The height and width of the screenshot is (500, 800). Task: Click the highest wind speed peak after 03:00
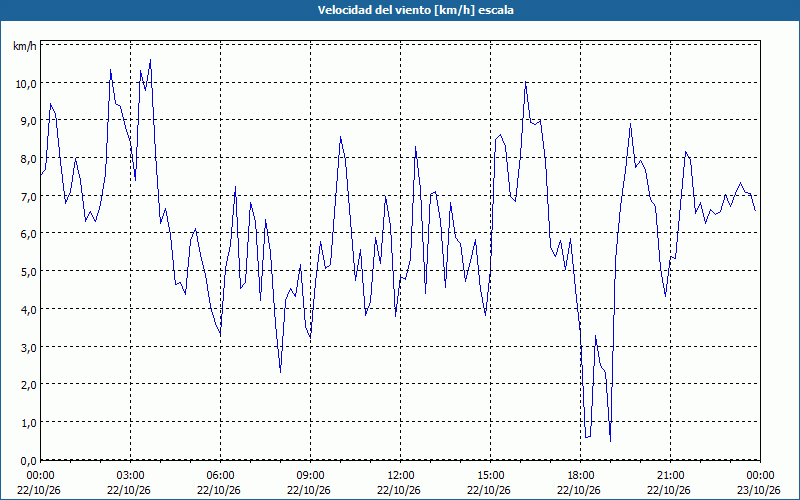pyautogui.click(x=150, y=60)
